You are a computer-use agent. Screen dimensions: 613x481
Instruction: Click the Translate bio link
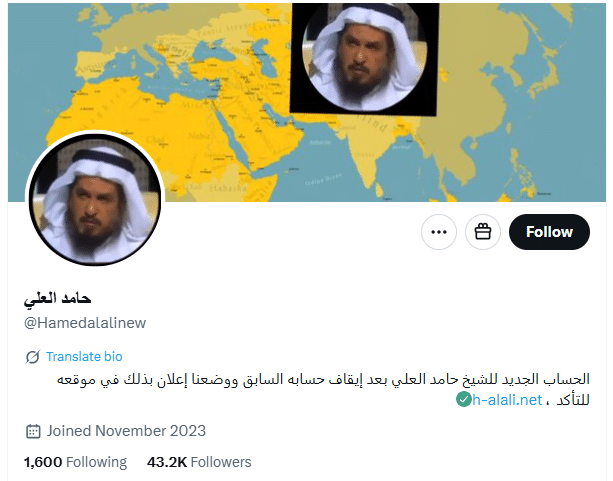[x=84, y=357]
